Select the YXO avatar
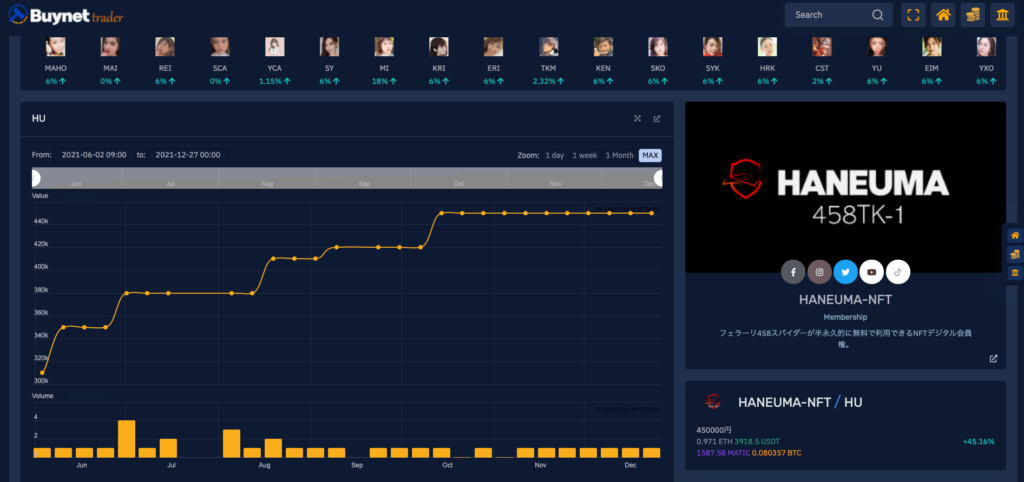The width and height of the screenshot is (1024, 482). [986, 46]
